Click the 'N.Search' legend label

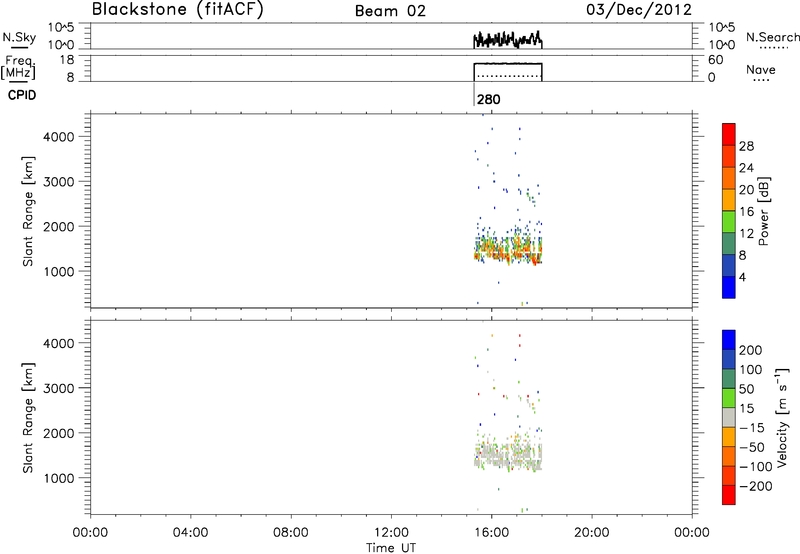(x=772, y=37)
